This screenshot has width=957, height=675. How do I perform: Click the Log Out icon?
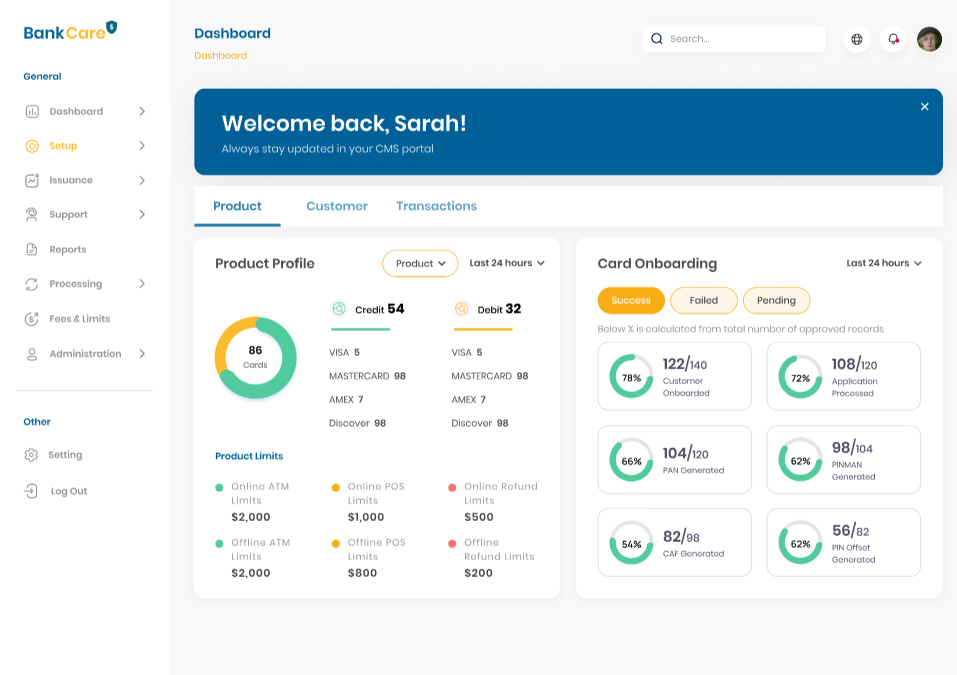tap(32, 491)
